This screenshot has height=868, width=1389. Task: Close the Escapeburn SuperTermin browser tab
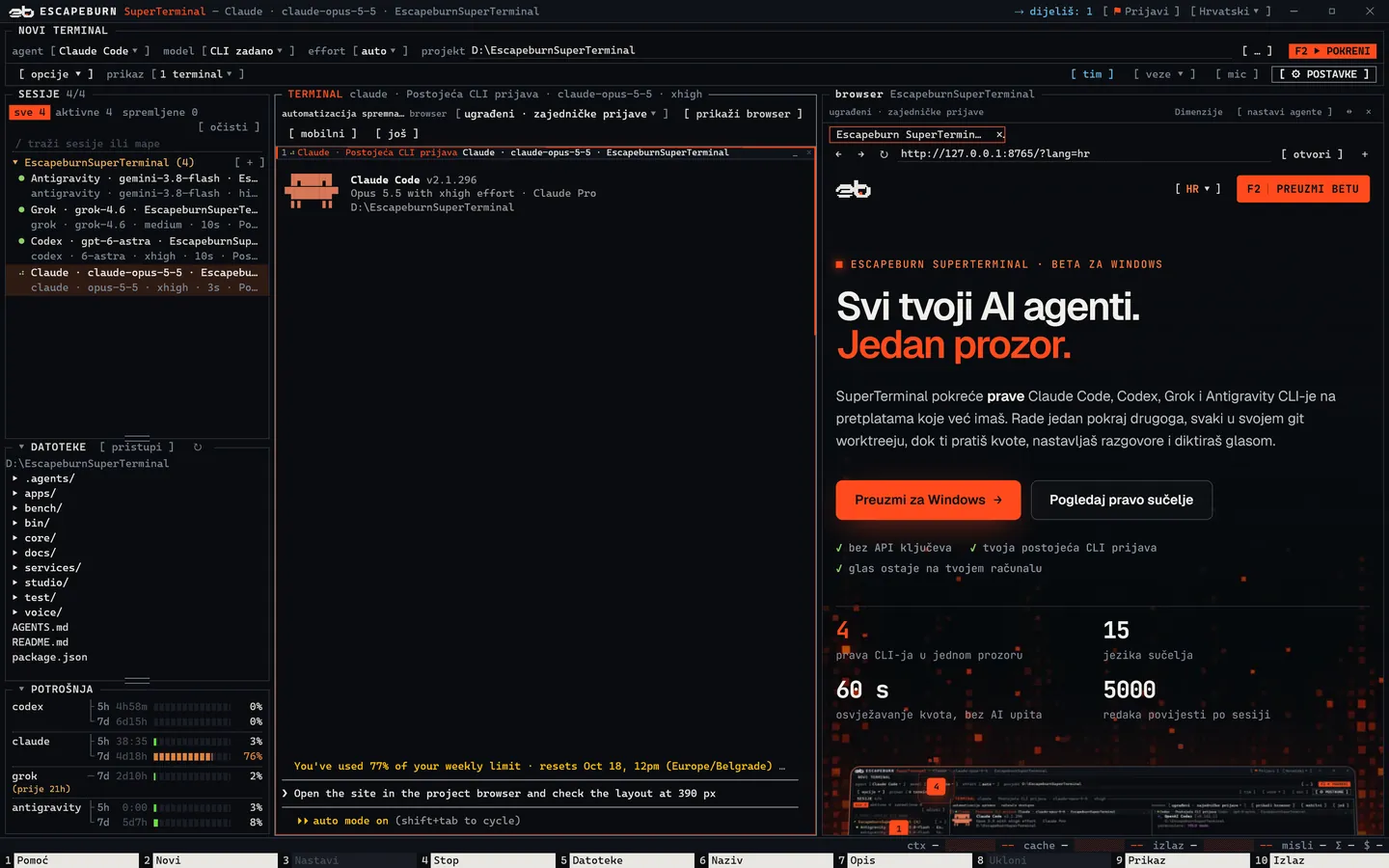(999, 135)
